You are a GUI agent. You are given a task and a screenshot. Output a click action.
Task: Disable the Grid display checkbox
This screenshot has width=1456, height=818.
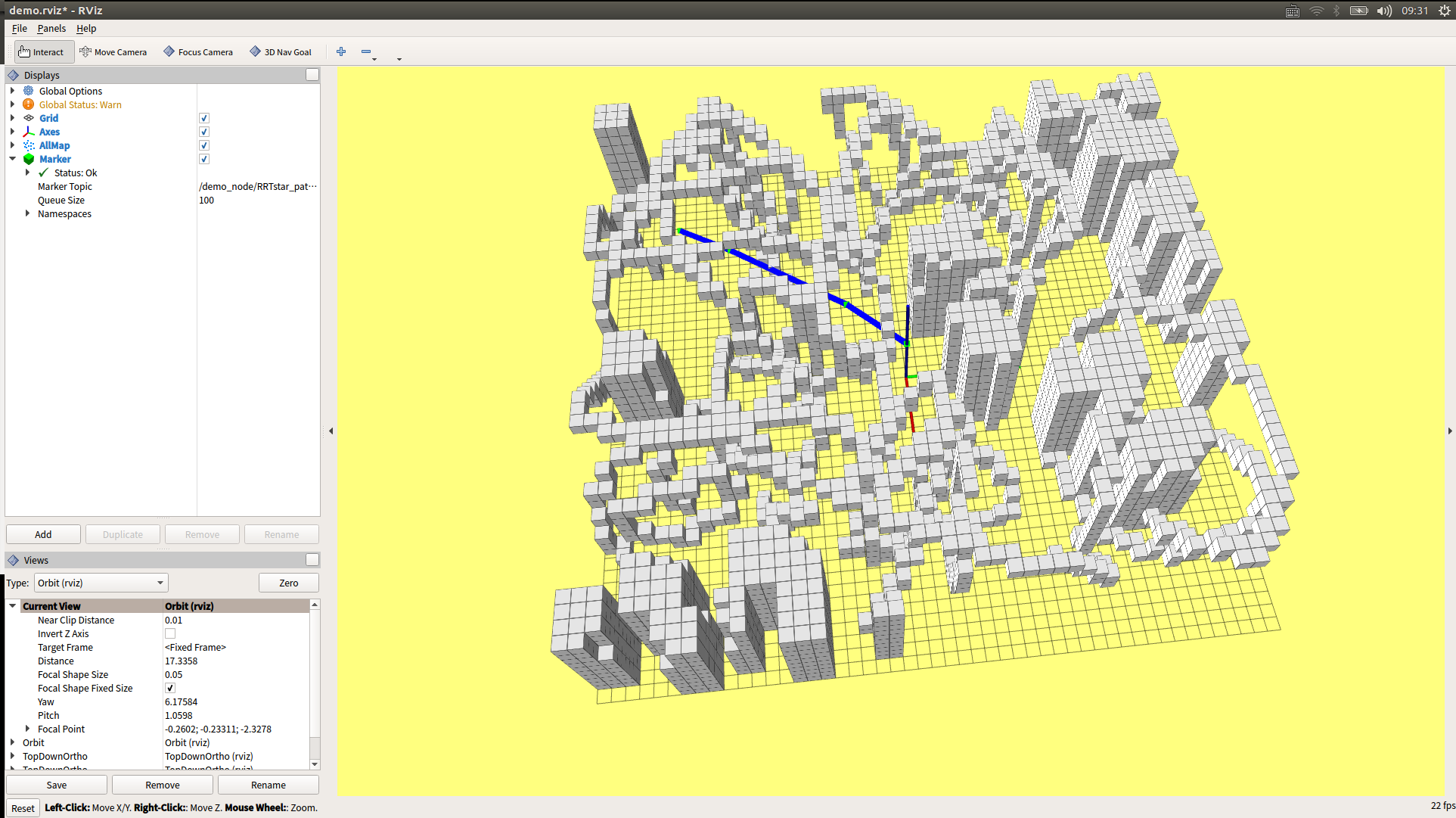203,118
